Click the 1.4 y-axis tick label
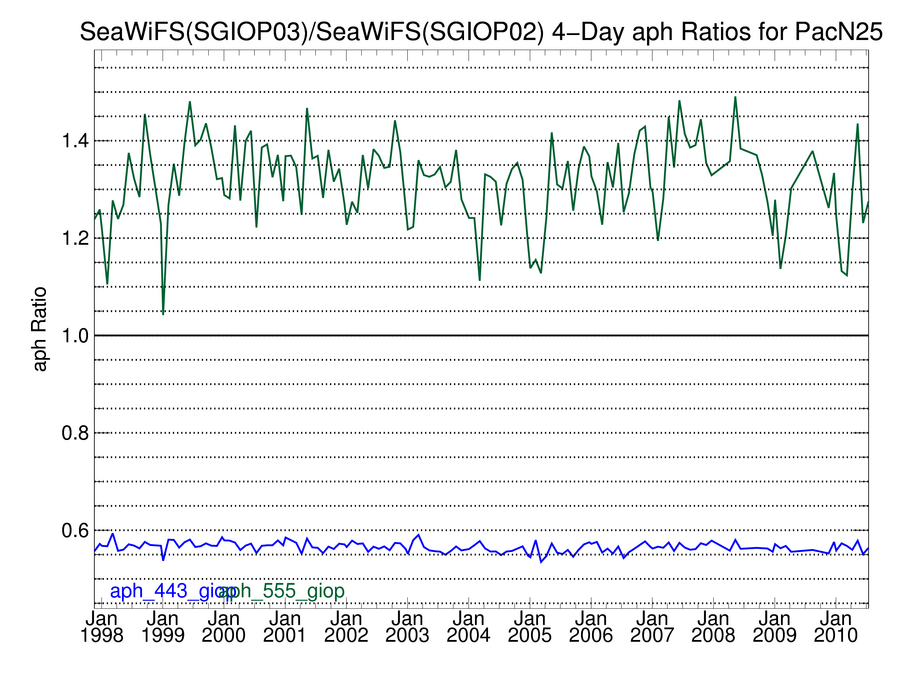The width and height of the screenshot is (900, 675). [x=75, y=141]
